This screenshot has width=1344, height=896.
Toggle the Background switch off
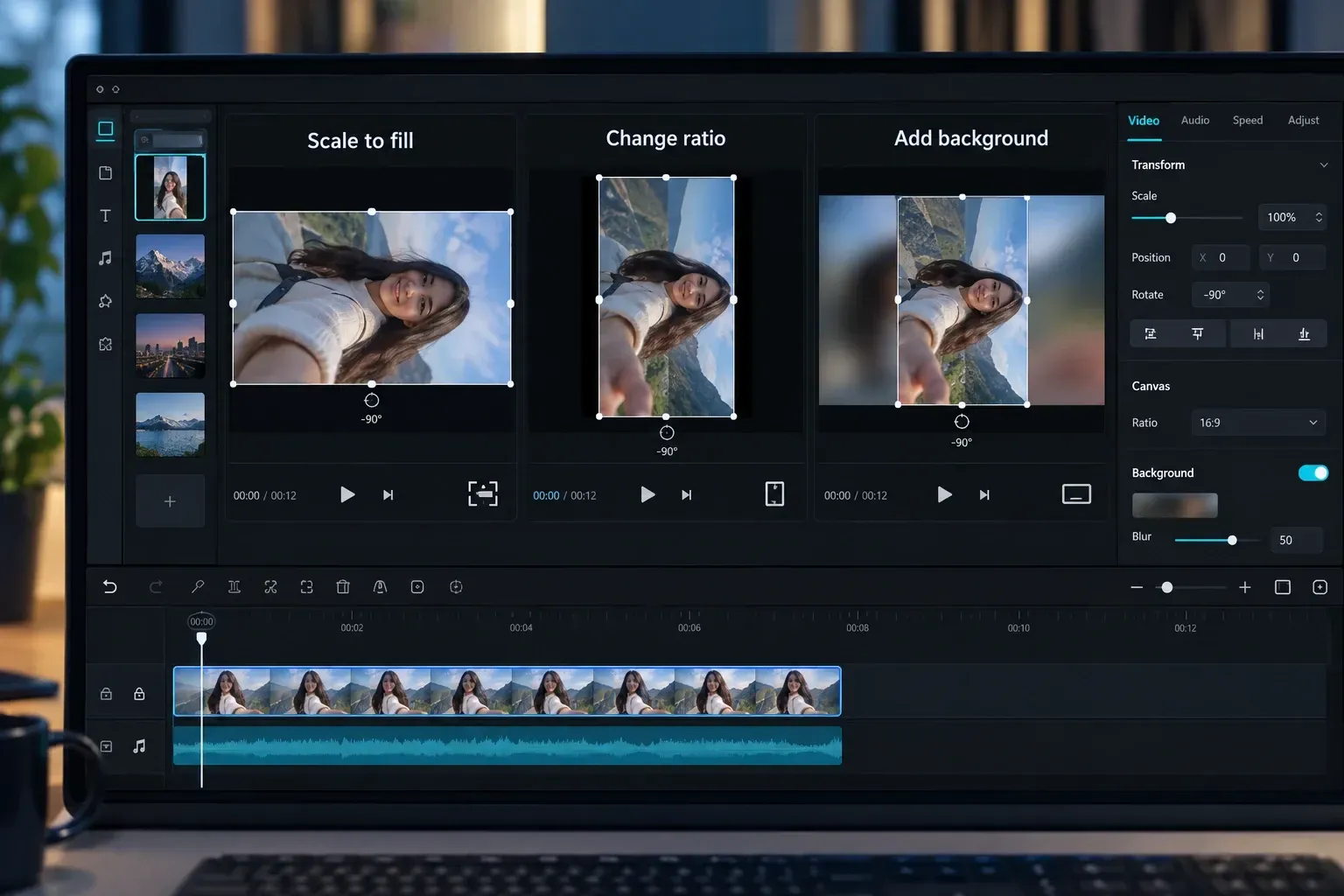1313,472
